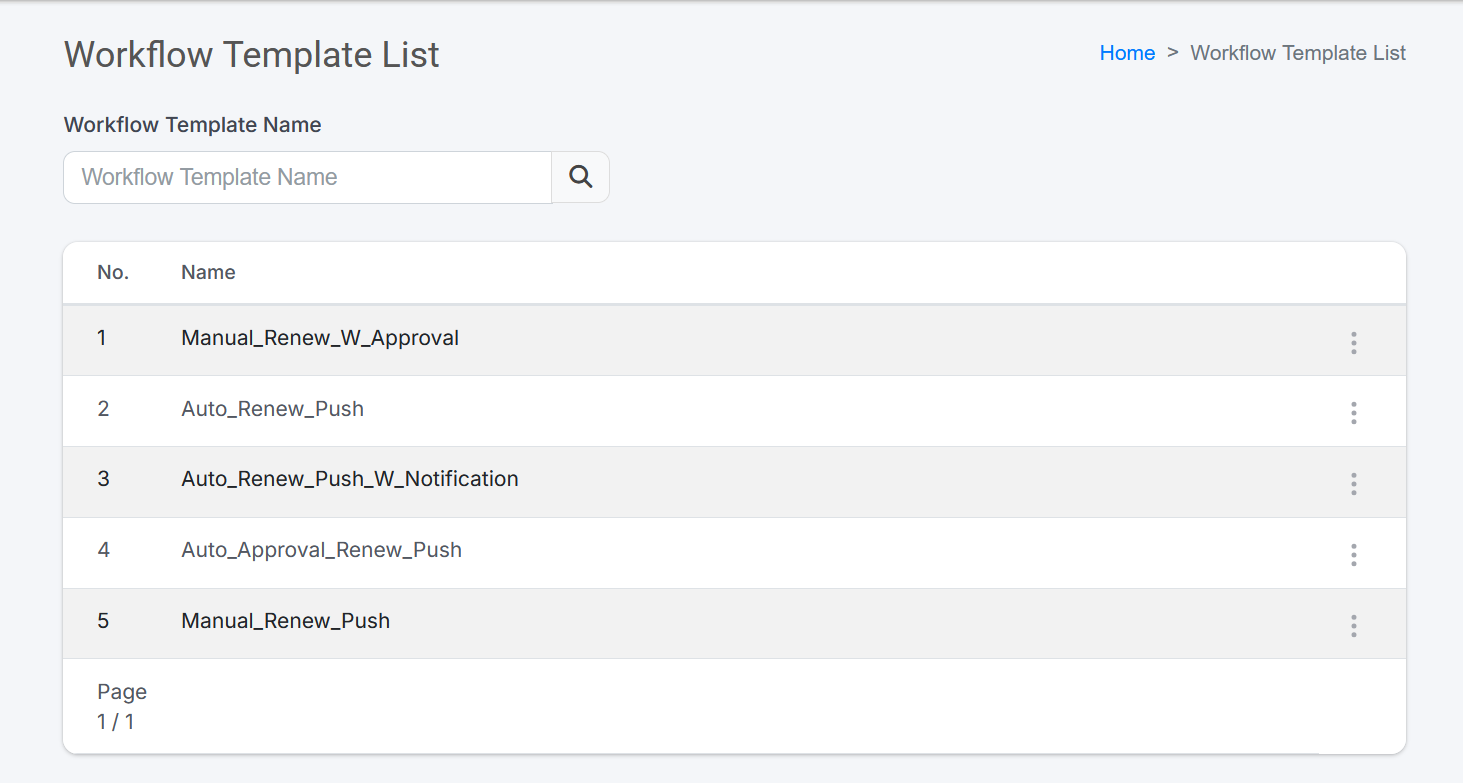Go to Home via breadcrumb link
This screenshot has height=783, width=1463.
coord(1127,53)
